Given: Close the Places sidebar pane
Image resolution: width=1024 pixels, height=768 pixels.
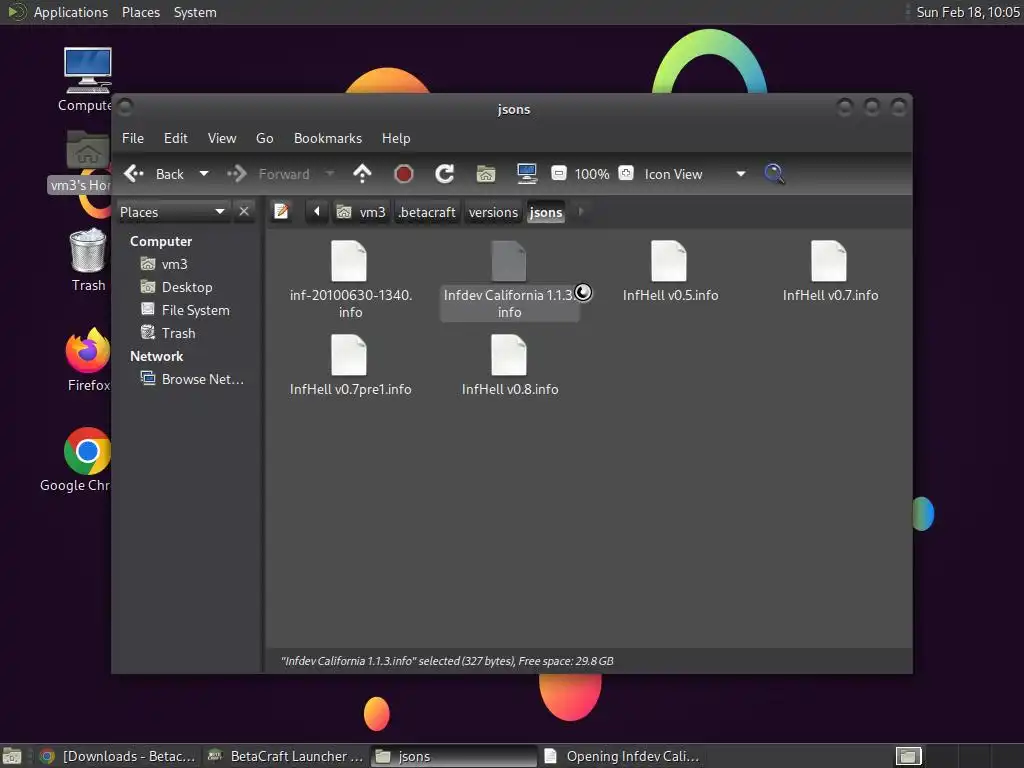Looking at the screenshot, I should point(244,212).
